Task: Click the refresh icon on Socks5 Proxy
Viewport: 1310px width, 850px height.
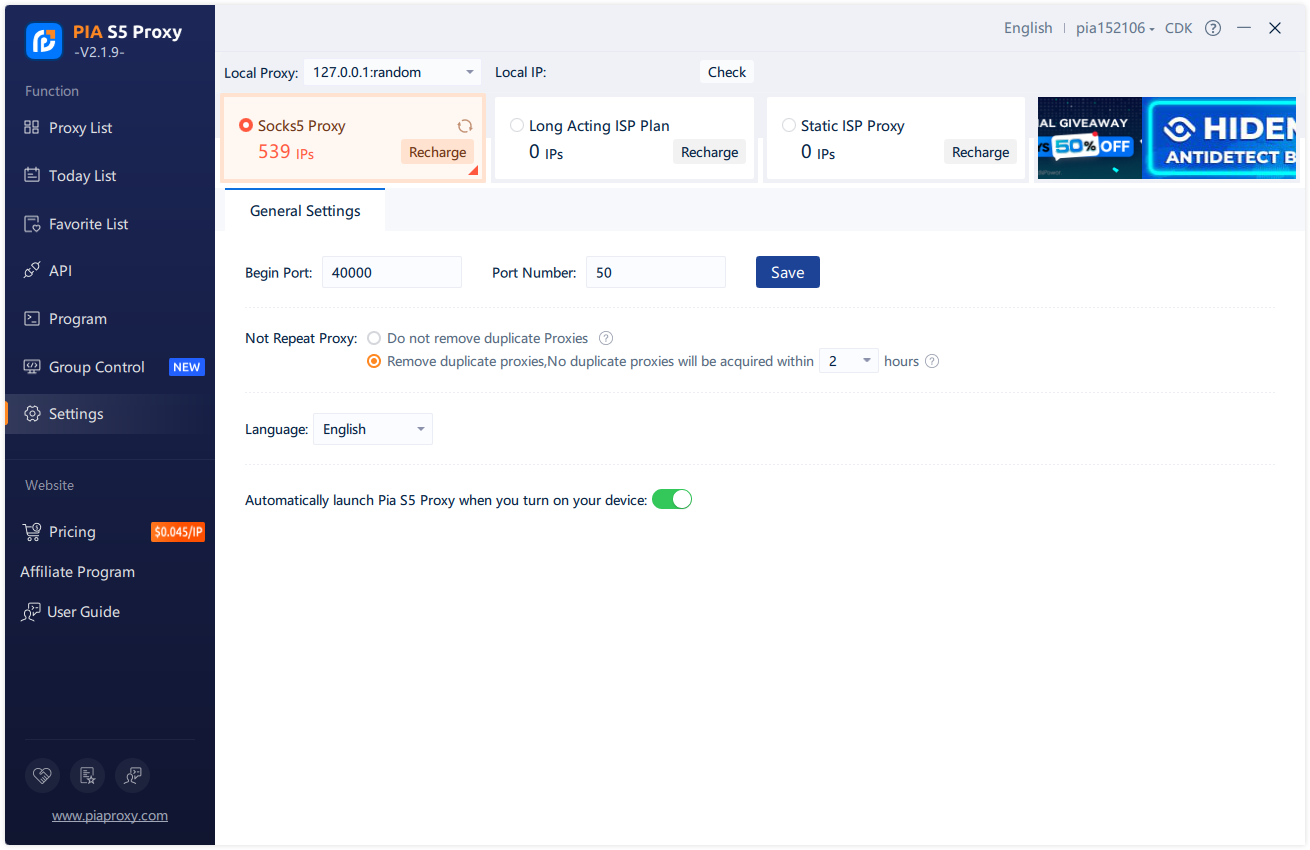Action: click(x=464, y=126)
